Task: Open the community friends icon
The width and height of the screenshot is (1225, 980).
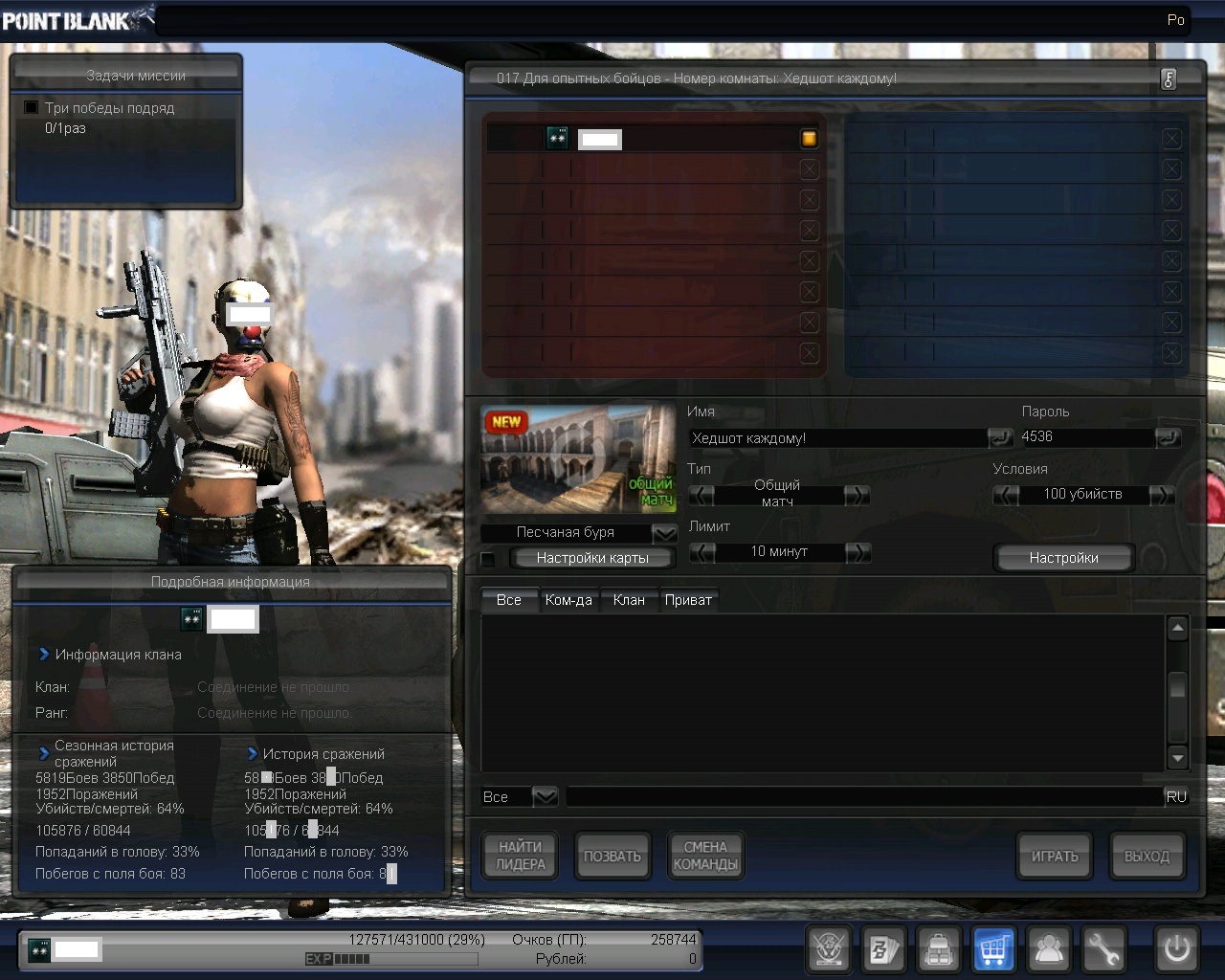Action: [1049, 950]
